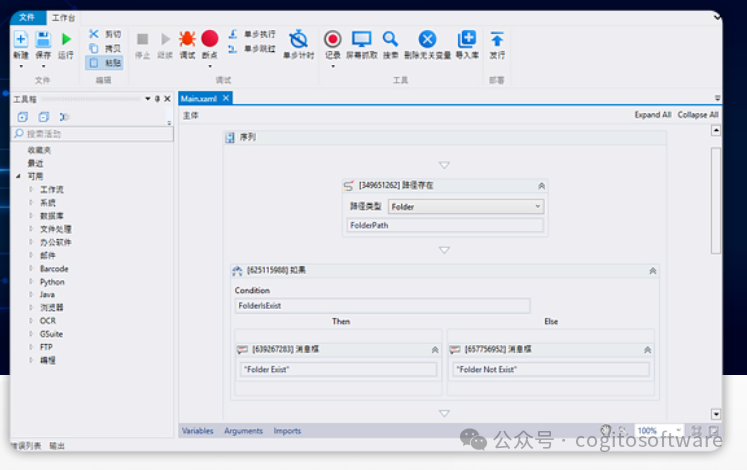This screenshot has width=747, height=470.
Task: Start debugging with the orange bug icon
Action: click(x=187, y=39)
